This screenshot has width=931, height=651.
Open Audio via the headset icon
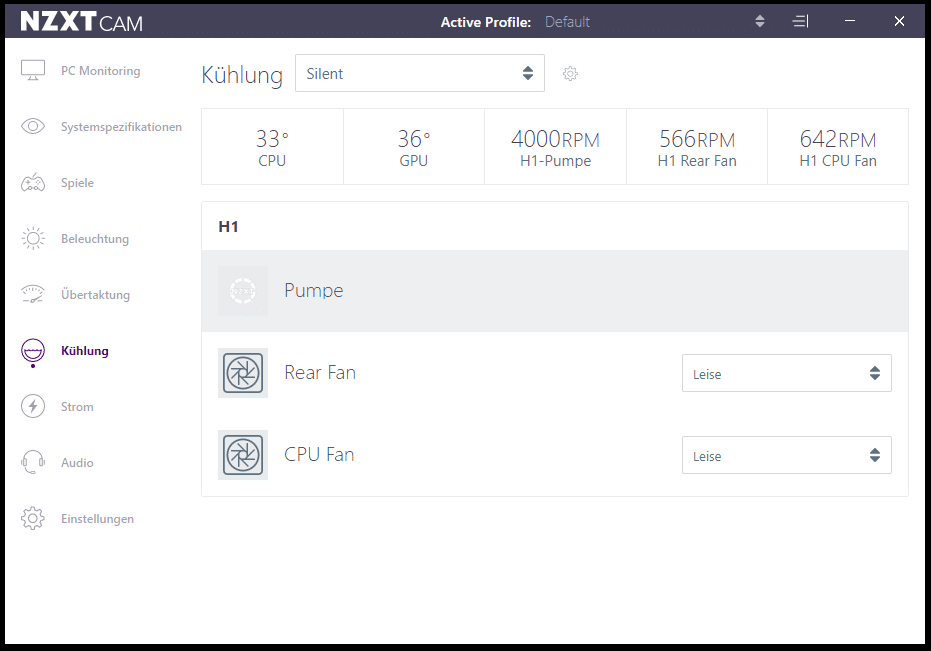click(33, 463)
